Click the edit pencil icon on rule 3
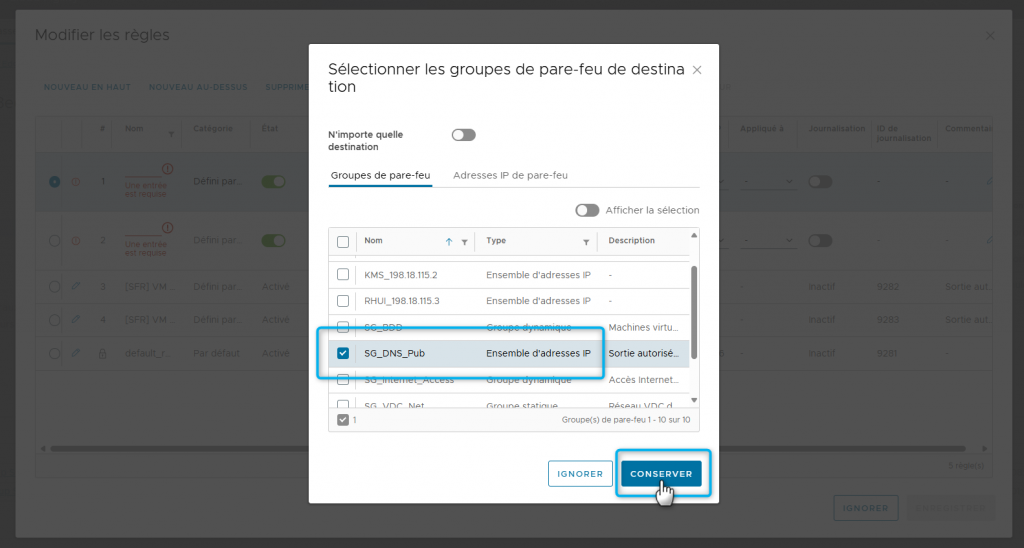The height and width of the screenshot is (548, 1024). coord(76,287)
